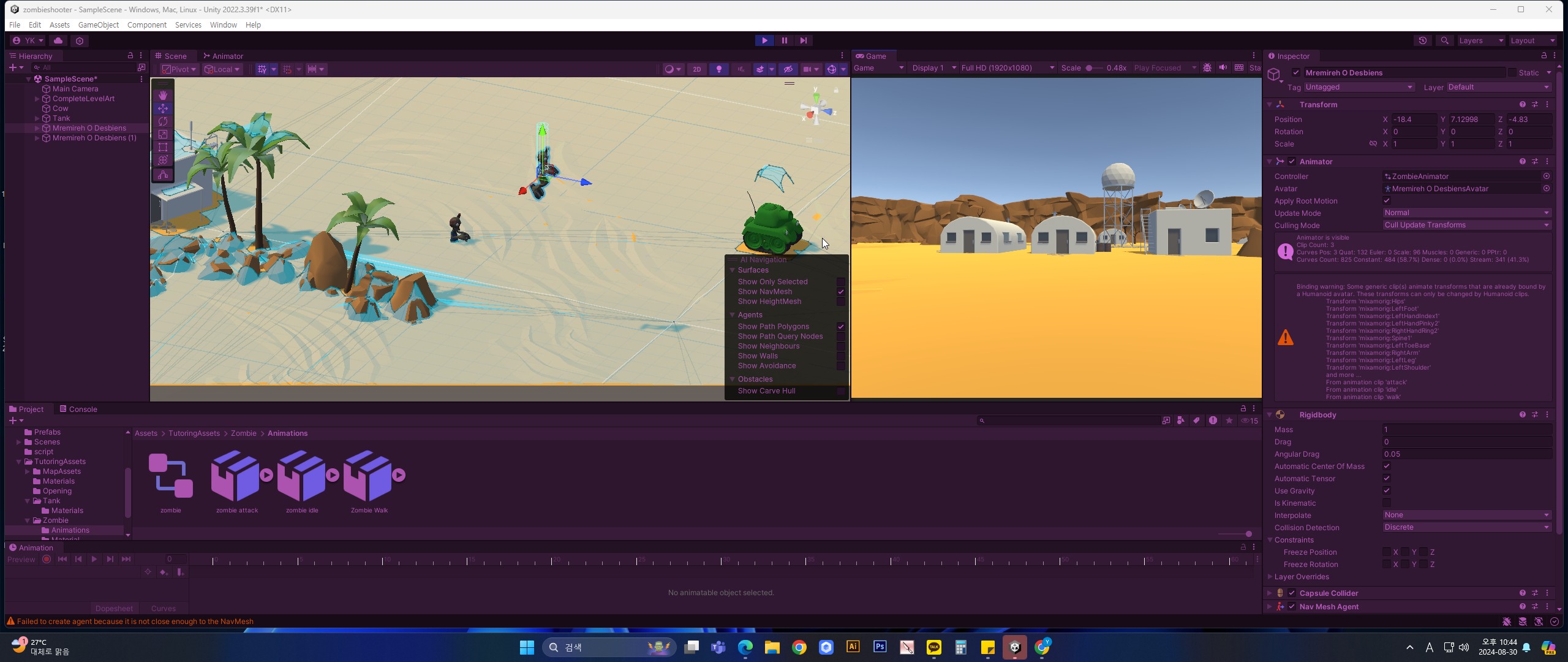Jump to the last keyframe in Animation
1568x662 pixels.
point(126,559)
